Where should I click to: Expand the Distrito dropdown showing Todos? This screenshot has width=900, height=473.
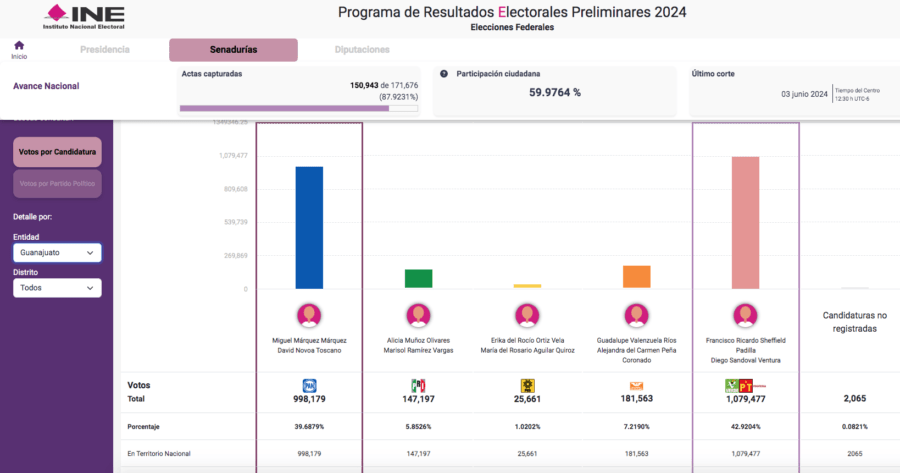pos(57,288)
